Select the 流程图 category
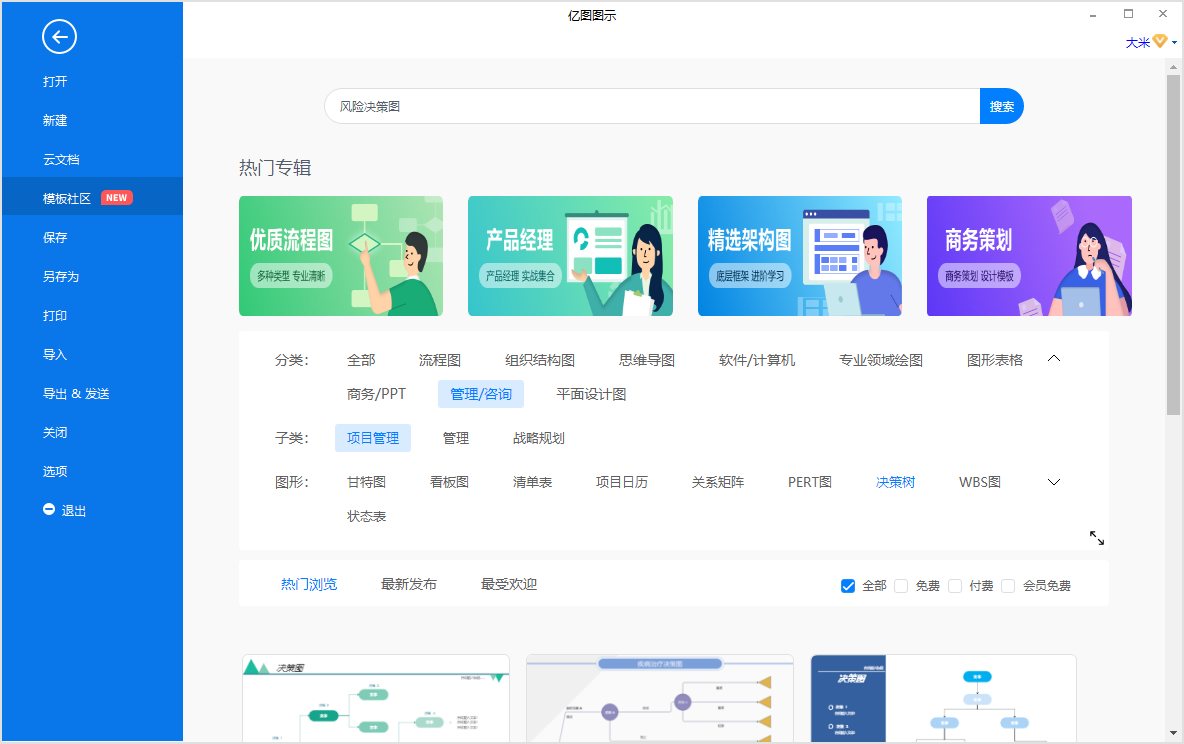Screen dimensions: 1184x744 point(439,360)
